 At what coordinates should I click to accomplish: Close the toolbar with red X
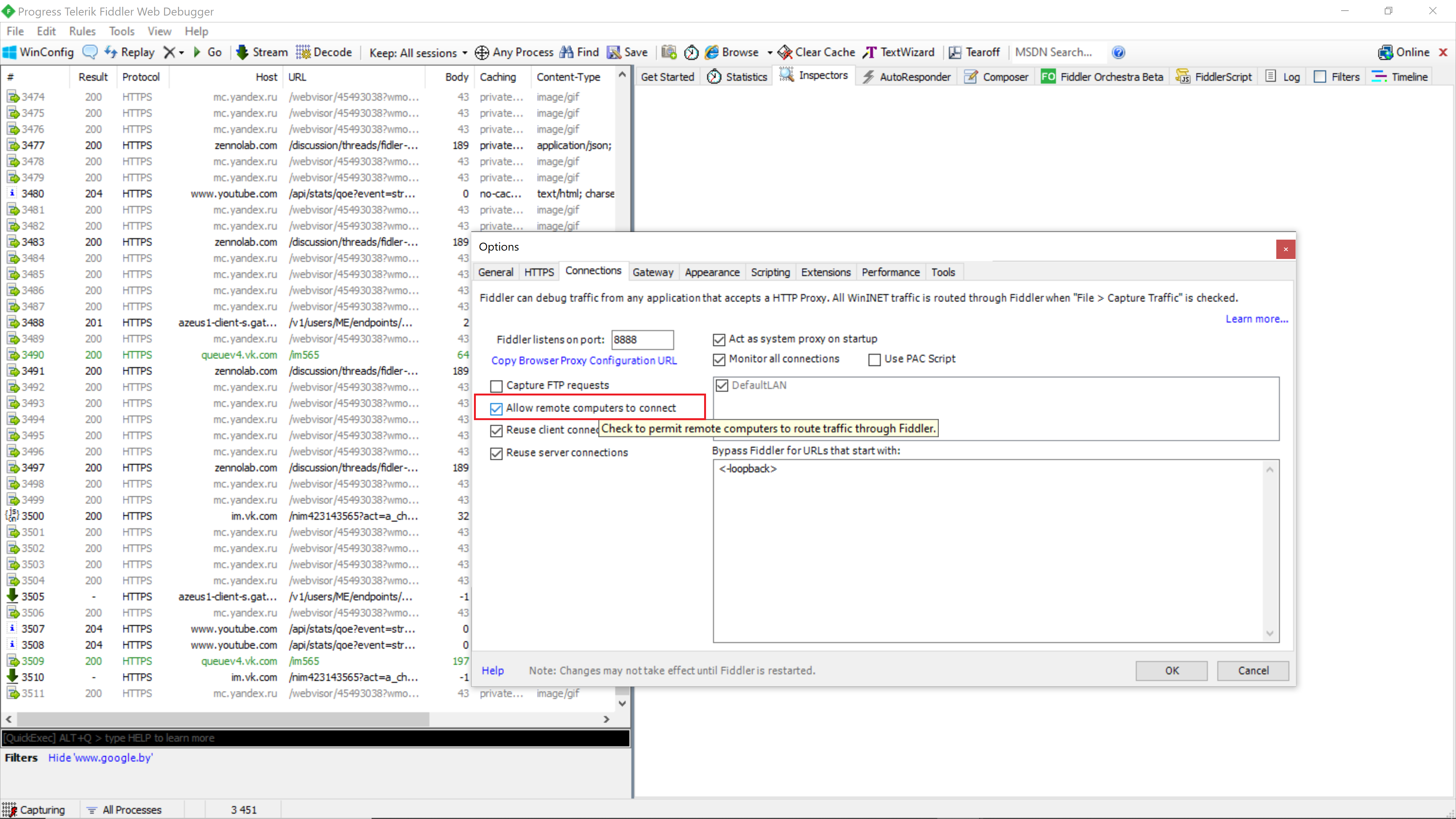pyautogui.click(x=1443, y=52)
